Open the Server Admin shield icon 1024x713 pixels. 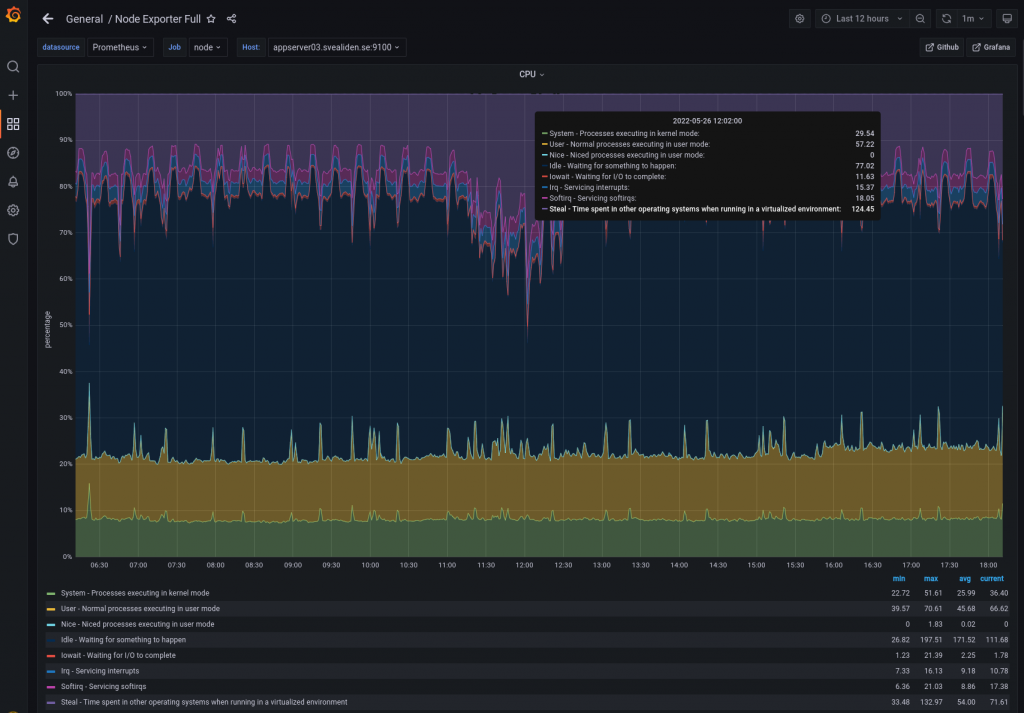tap(13, 239)
